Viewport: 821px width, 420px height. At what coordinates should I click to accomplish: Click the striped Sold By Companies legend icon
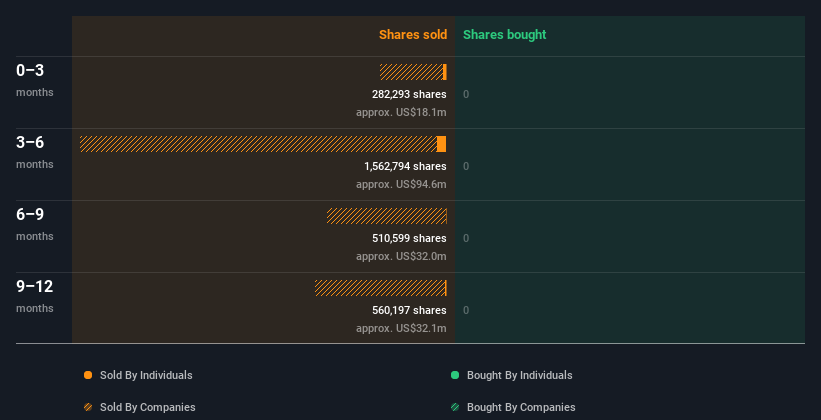(x=88, y=407)
